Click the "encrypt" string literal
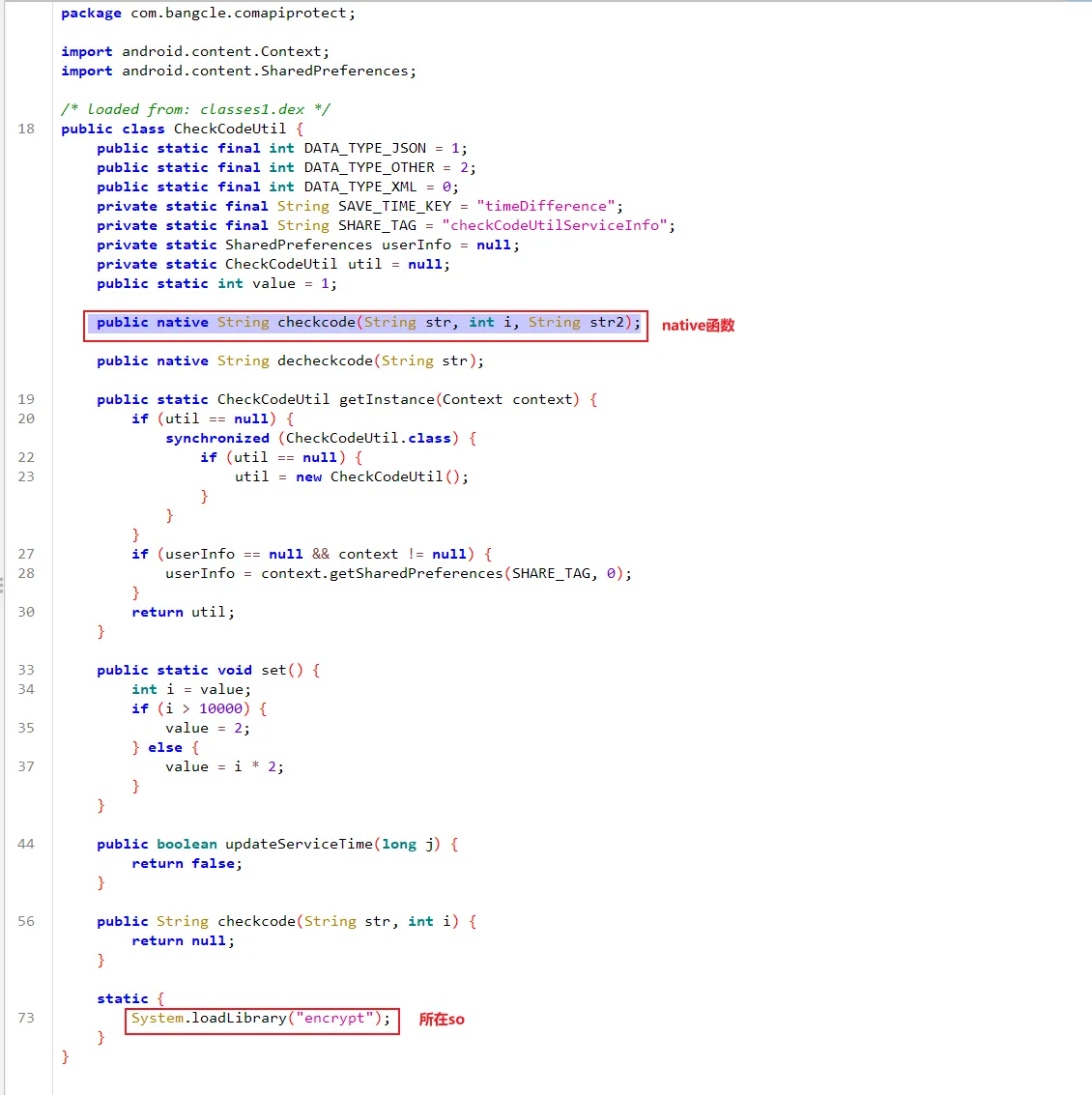The height and width of the screenshot is (1095, 1092). click(x=334, y=1019)
